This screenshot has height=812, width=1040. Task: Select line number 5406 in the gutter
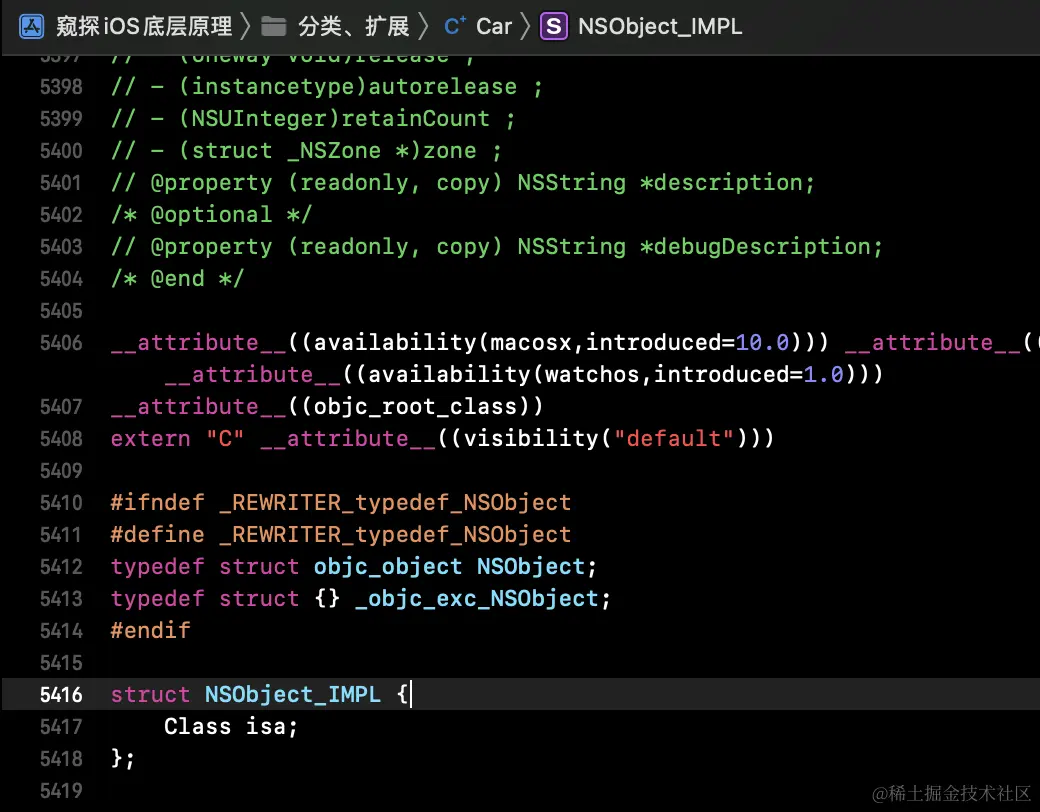(61, 343)
